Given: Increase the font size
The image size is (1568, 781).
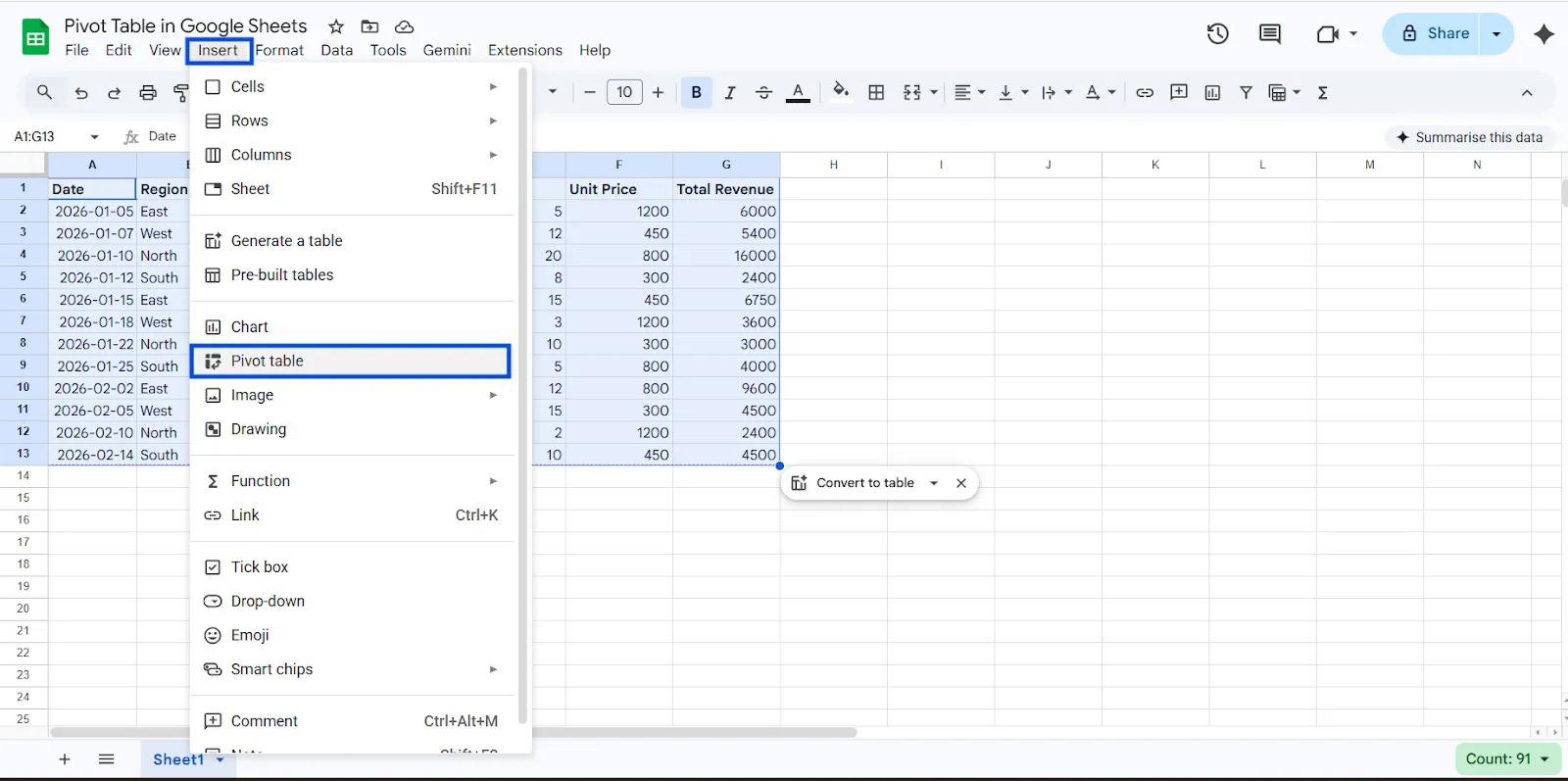Looking at the screenshot, I should coord(658,92).
